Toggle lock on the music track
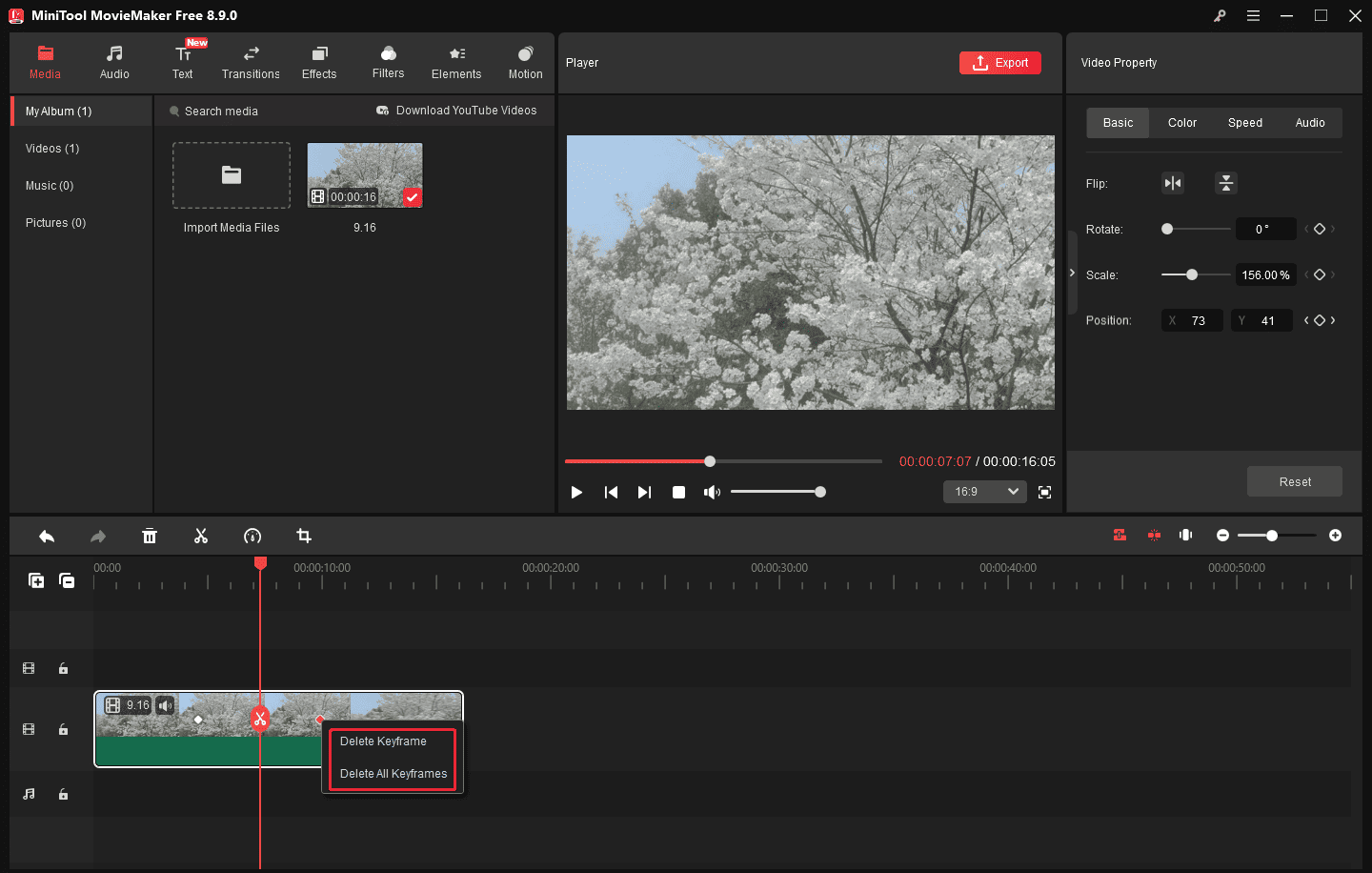The height and width of the screenshot is (873, 1372). [x=63, y=794]
